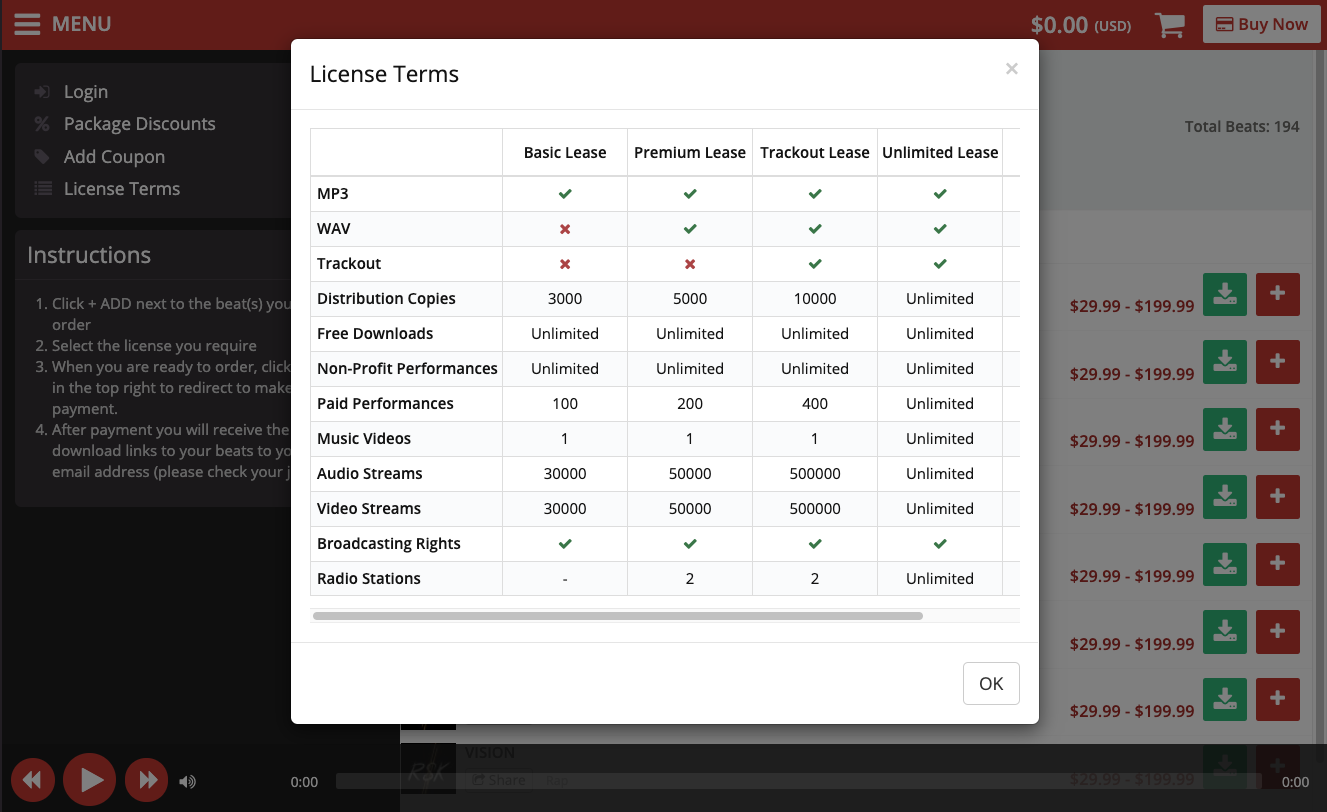Click the audio progress bar in the player
The image size is (1327, 812).
tap(800, 781)
